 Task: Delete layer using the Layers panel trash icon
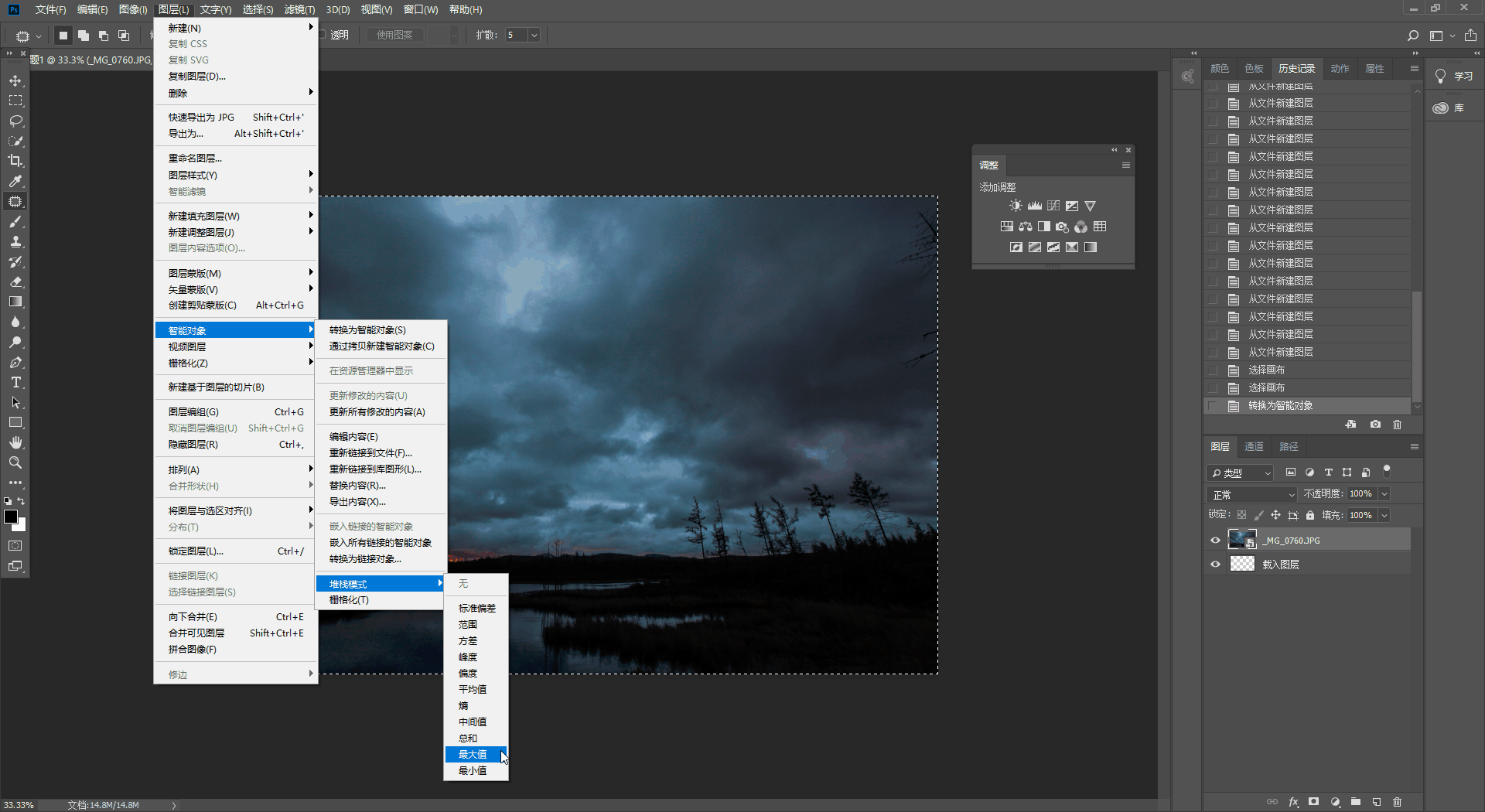tap(1397, 802)
